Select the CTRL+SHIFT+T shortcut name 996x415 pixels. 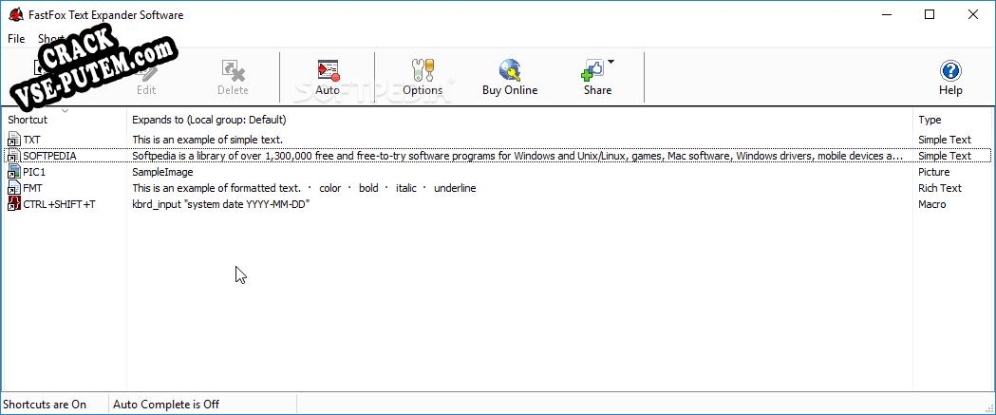[59, 204]
